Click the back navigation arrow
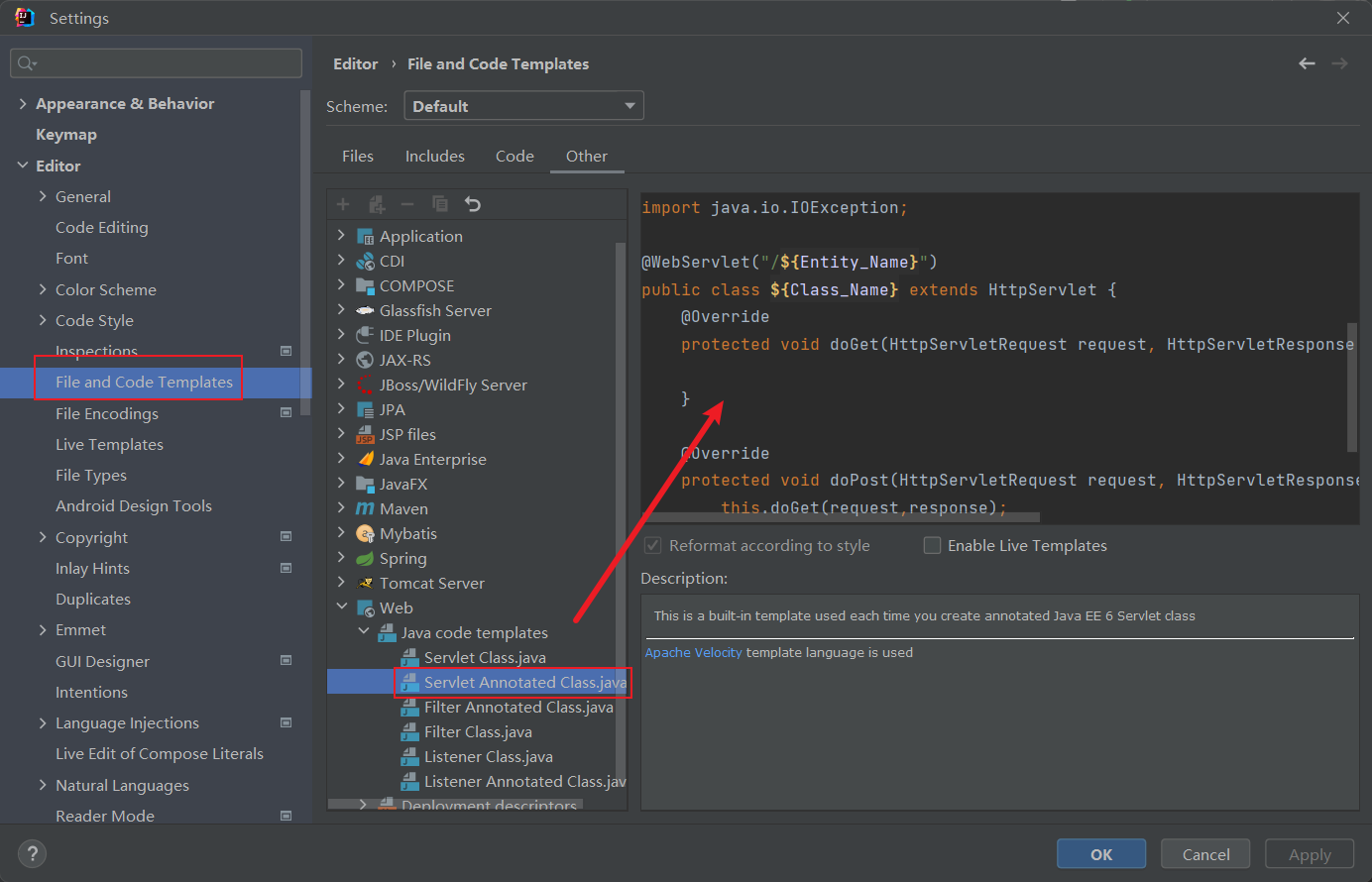 coord(1307,63)
